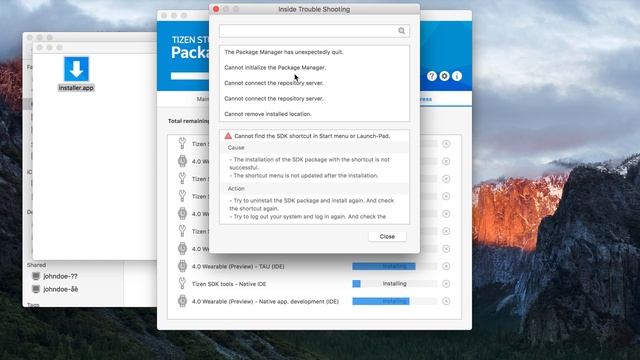Screen dimensions: 640x360
Task: Click the TAU (IDE) installing progress bar
Action: [x=394, y=267]
